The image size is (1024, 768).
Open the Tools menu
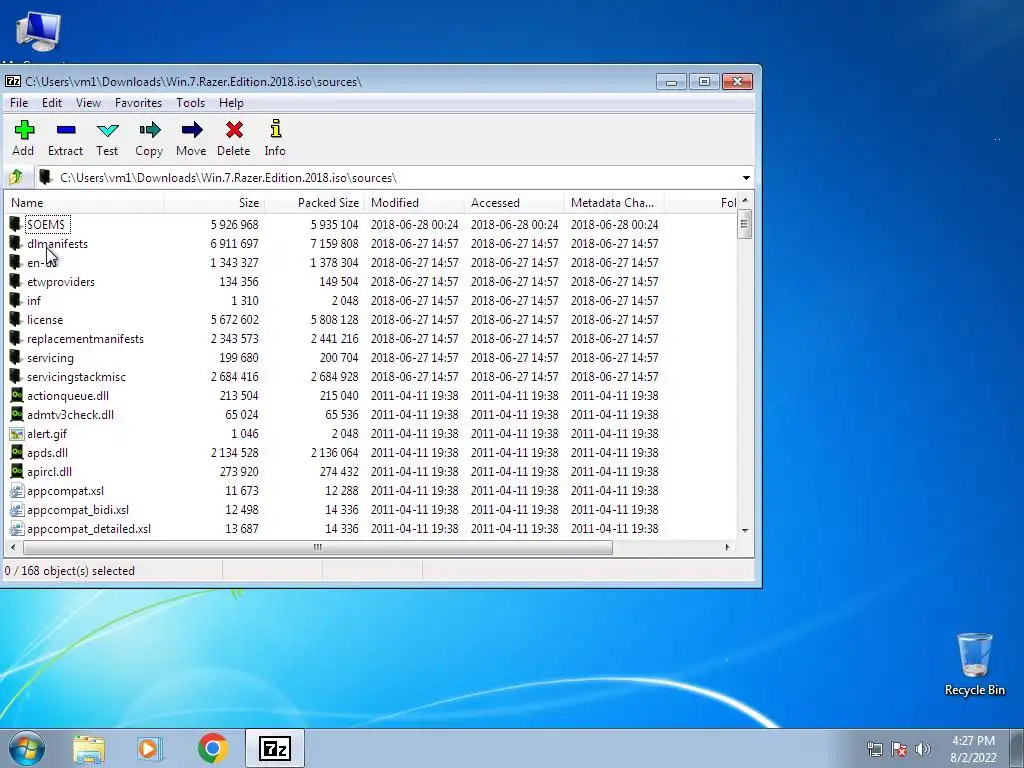click(x=191, y=103)
